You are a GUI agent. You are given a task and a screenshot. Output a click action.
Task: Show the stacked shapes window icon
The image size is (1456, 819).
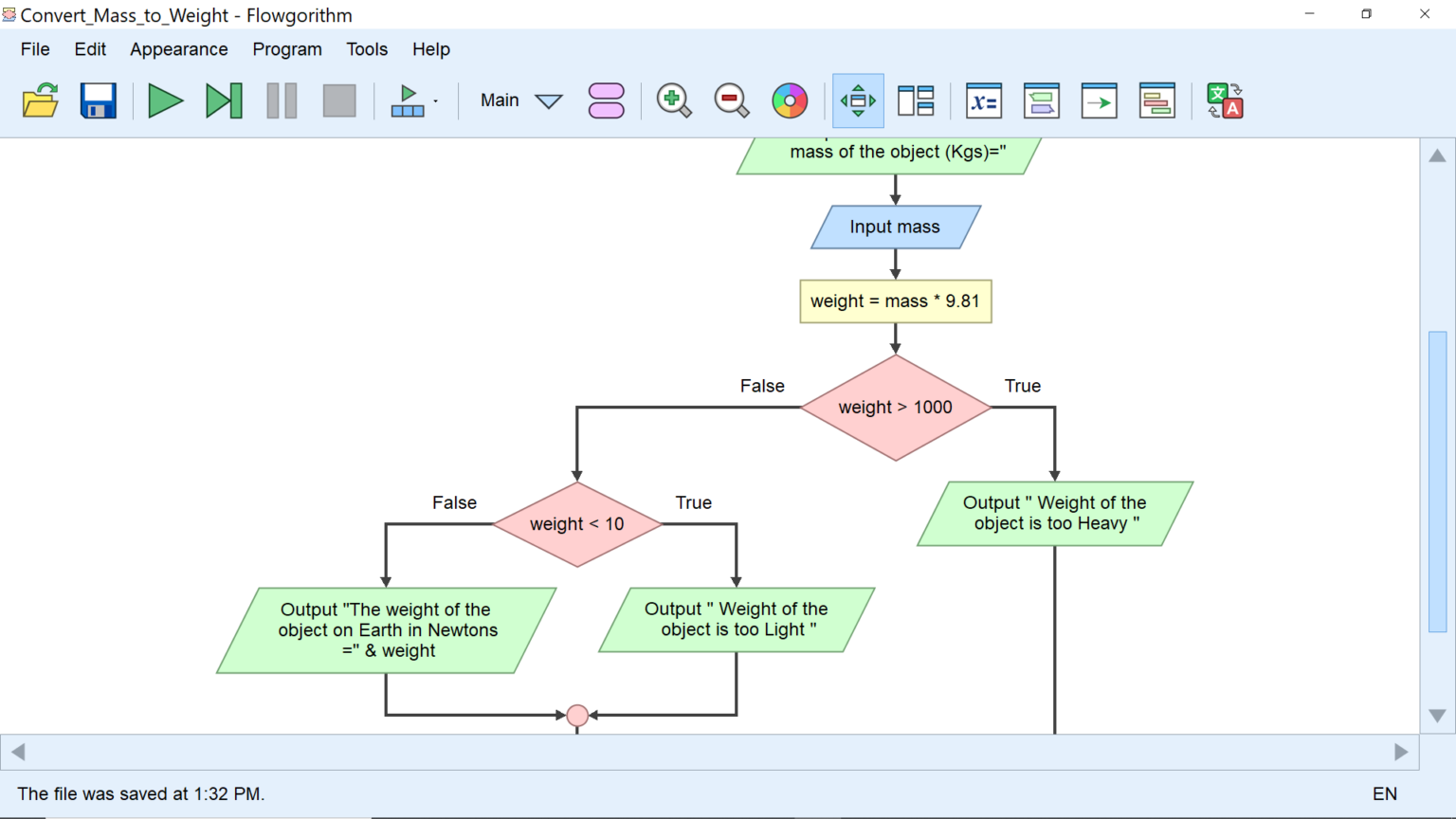[1157, 100]
